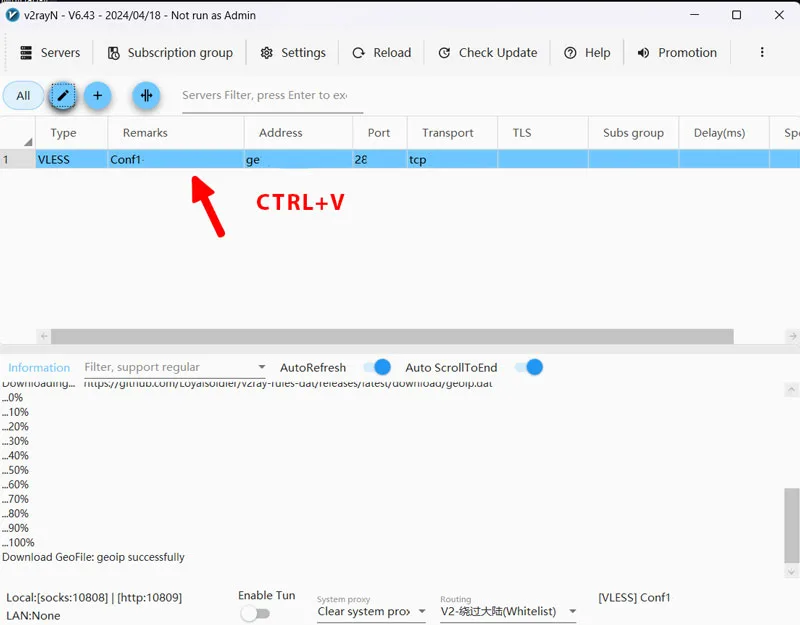Click the pencil edit icon button
The image size is (800, 625).
pyautogui.click(x=62, y=96)
